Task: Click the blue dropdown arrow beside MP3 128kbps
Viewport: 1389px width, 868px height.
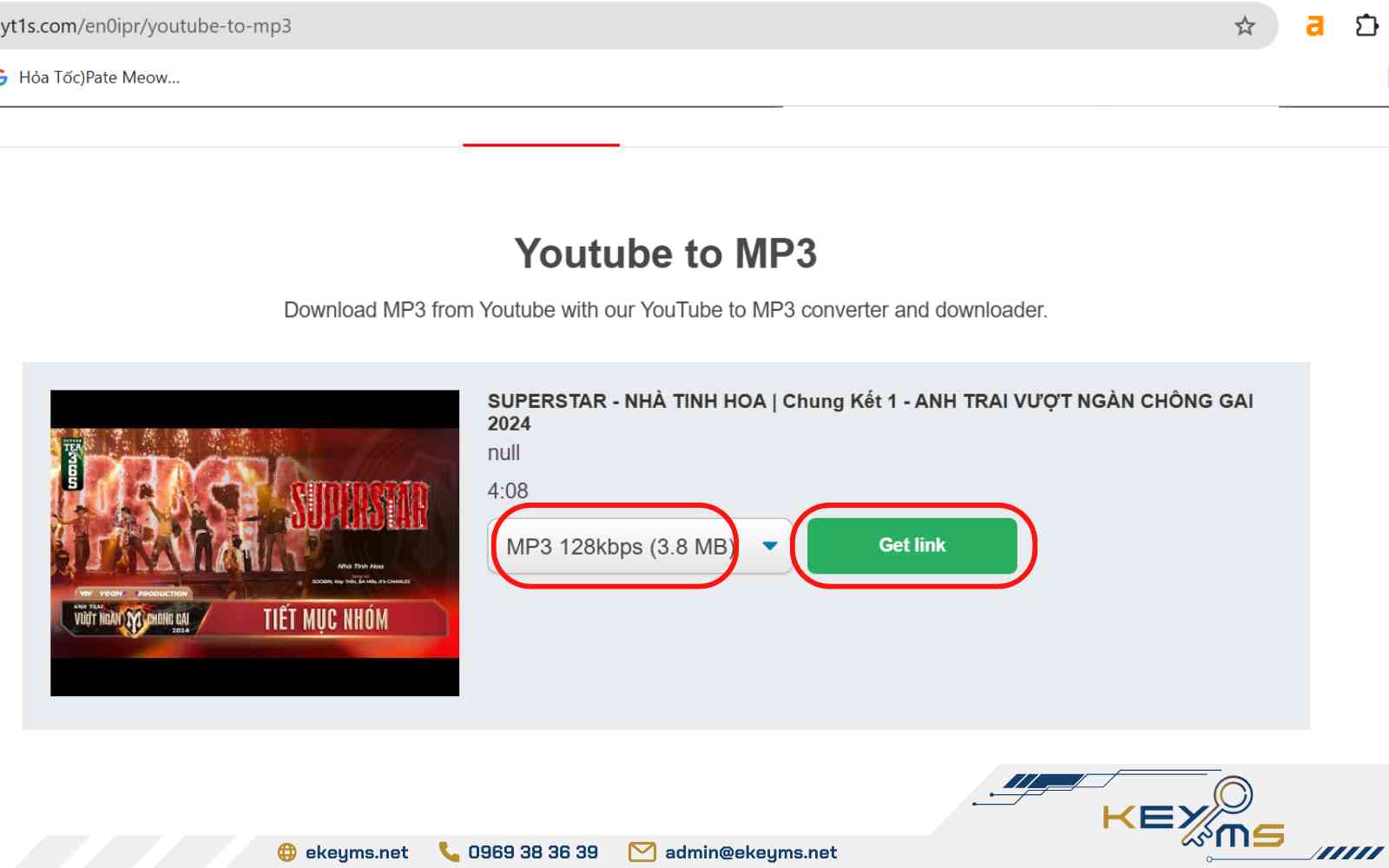Action: 770,546
